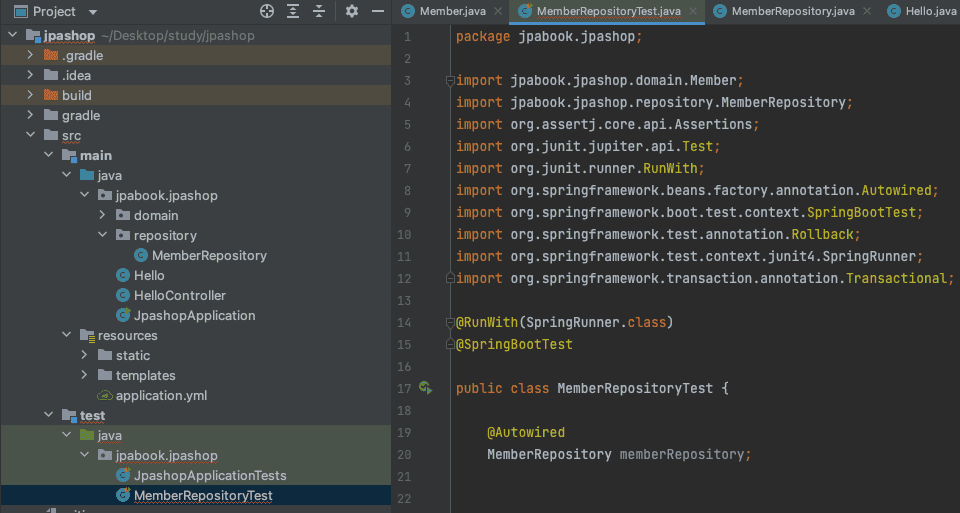Expand the domain package folder
Viewport: 960px width, 513px height.
pos(102,215)
